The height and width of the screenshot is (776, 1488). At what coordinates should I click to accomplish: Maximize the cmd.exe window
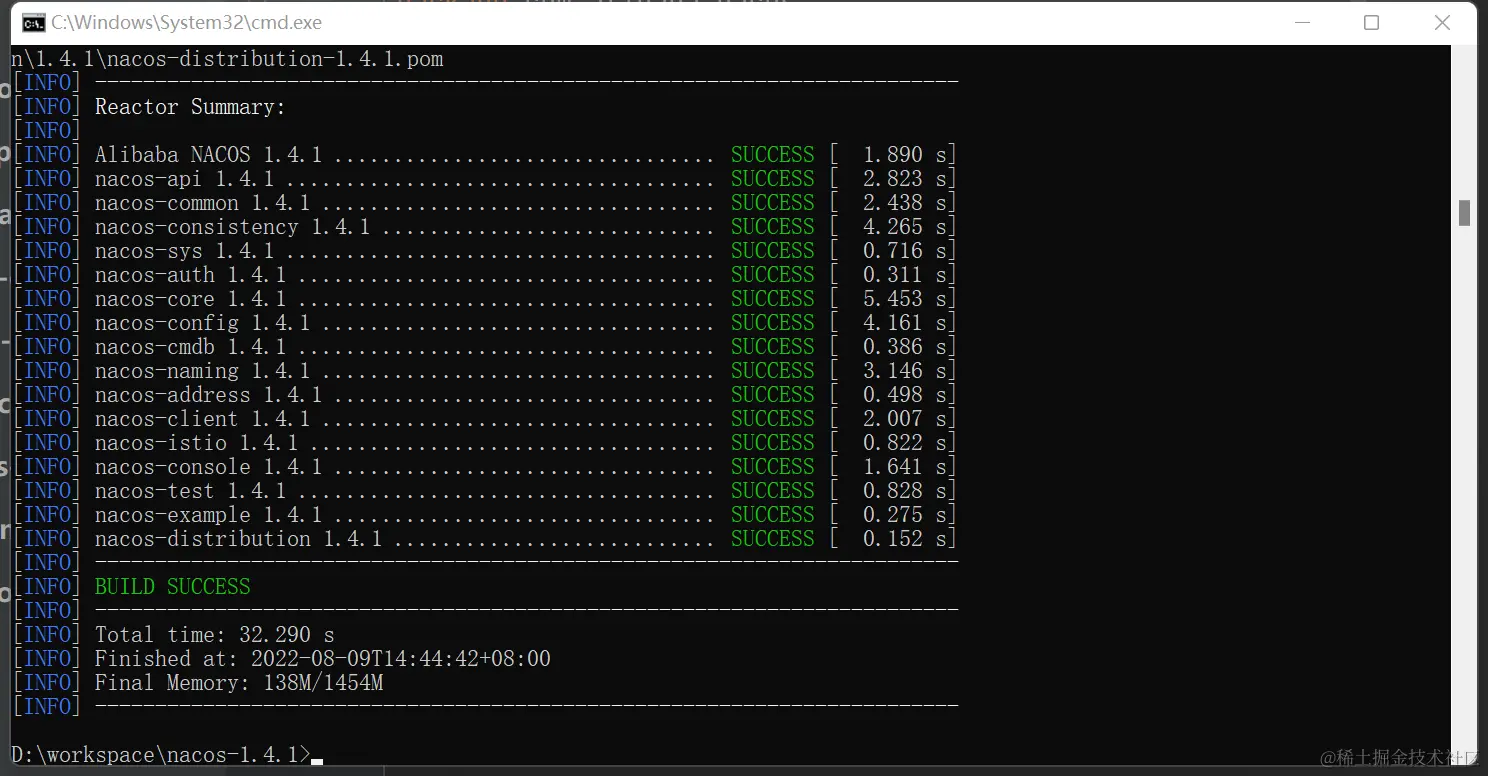[x=1371, y=22]
